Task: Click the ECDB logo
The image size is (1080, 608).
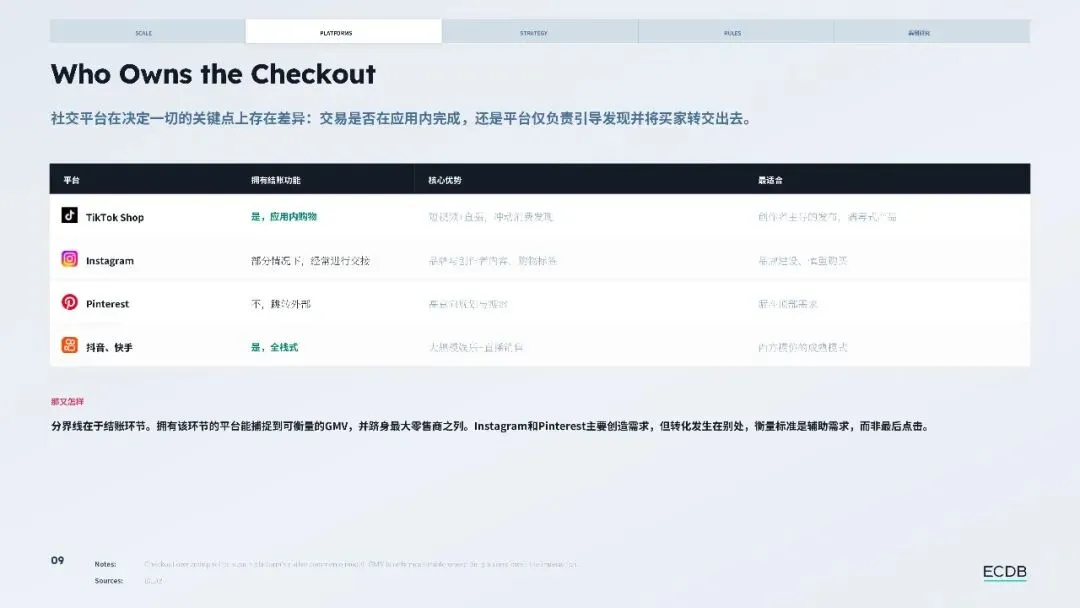Action: click(x=1004, y=572)
